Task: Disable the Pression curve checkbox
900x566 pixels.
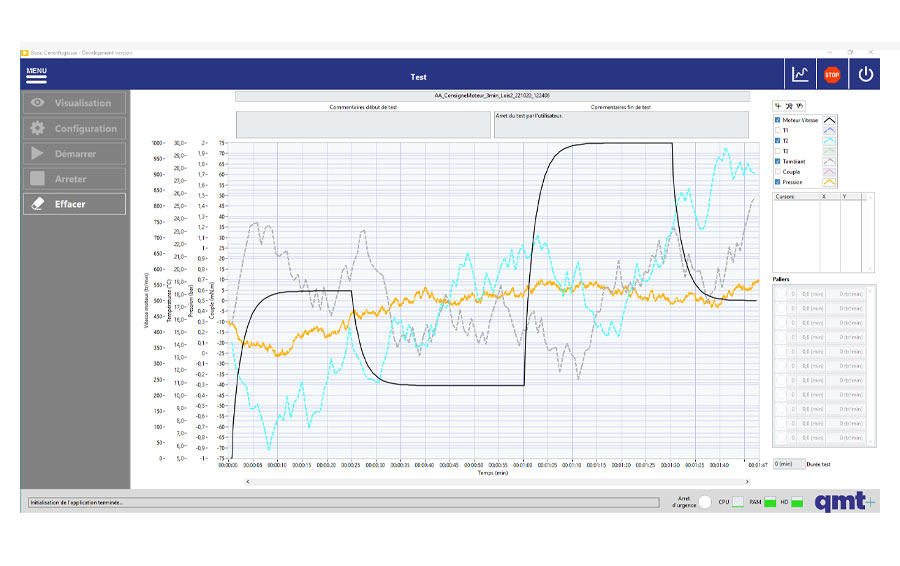Action: (778, 182)
